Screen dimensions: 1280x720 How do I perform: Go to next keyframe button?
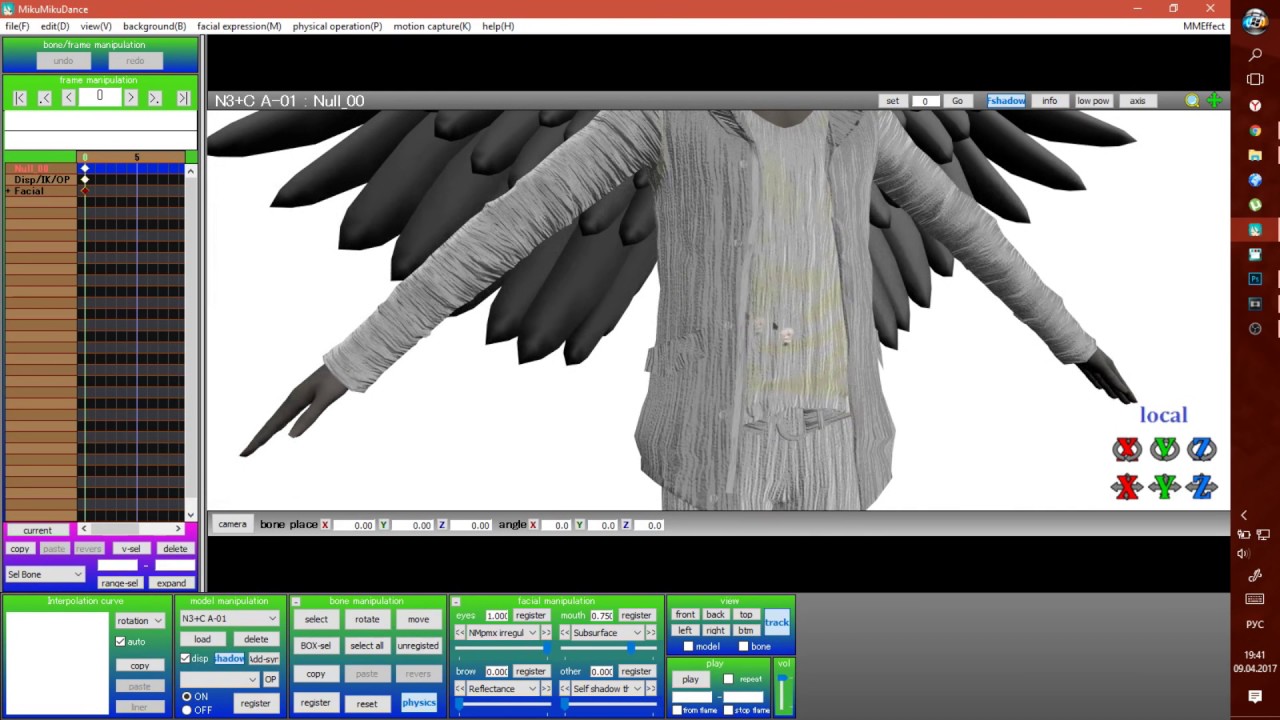(x=154, y=98)
